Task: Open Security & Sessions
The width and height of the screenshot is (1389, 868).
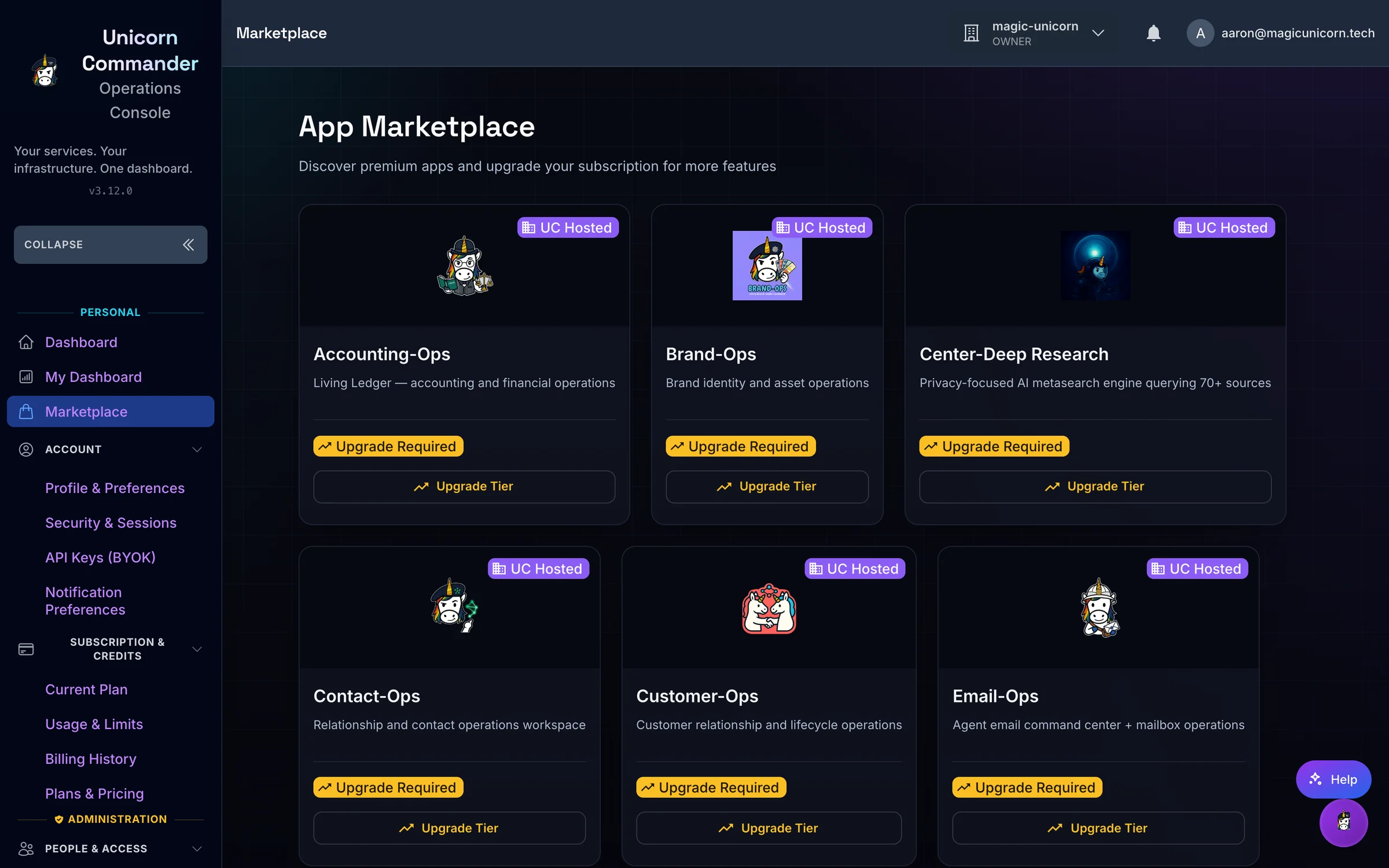Action: 111,523
